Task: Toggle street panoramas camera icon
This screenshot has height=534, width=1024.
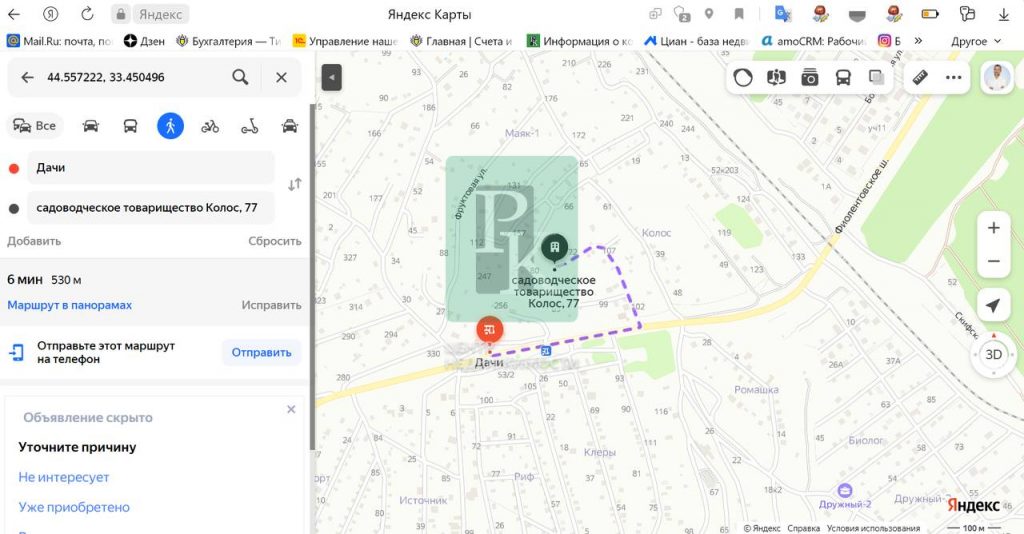Action: pos(810,78)
